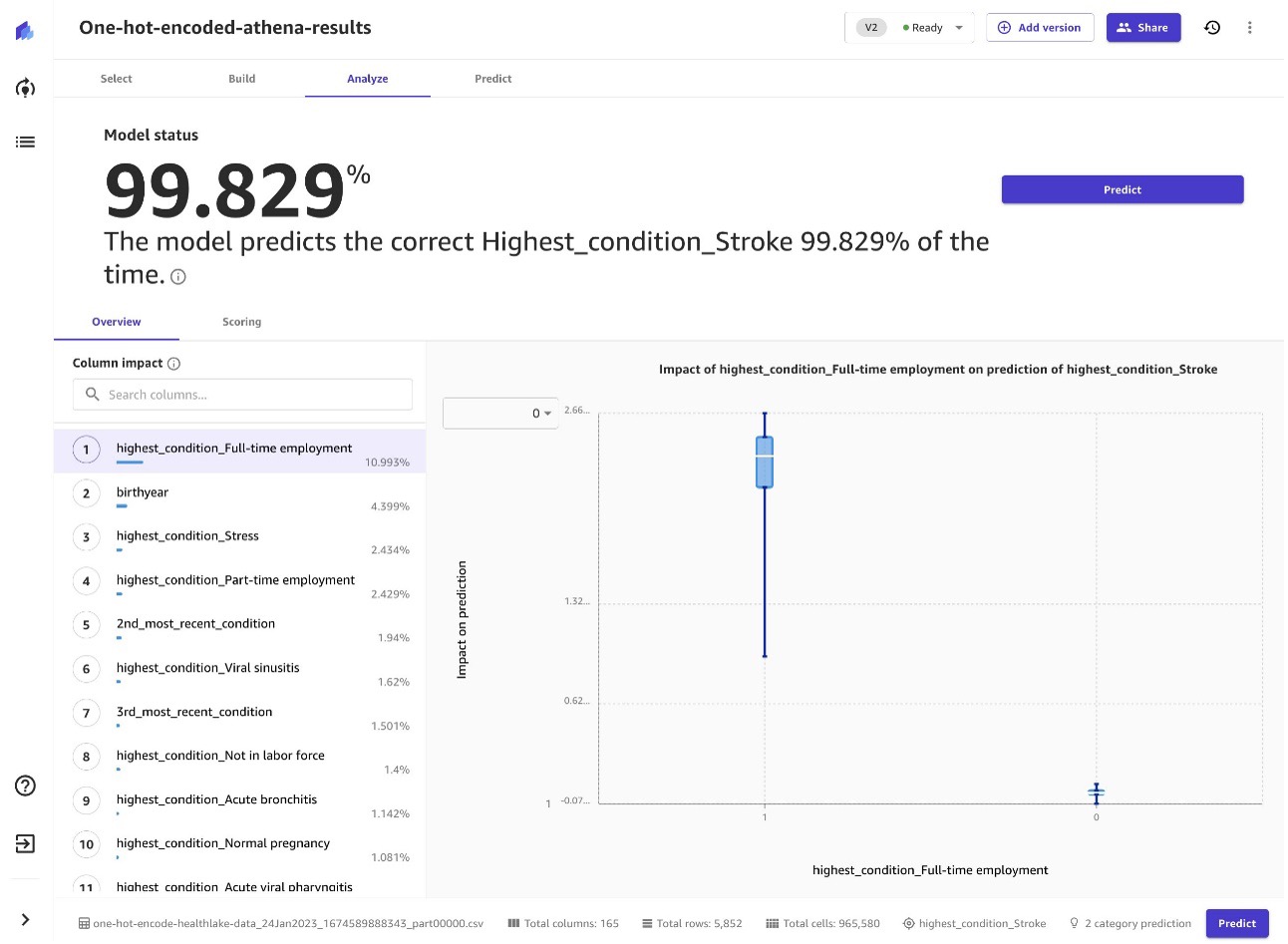
Task: Open the version history clock icon
Action: pos(1211,28)
